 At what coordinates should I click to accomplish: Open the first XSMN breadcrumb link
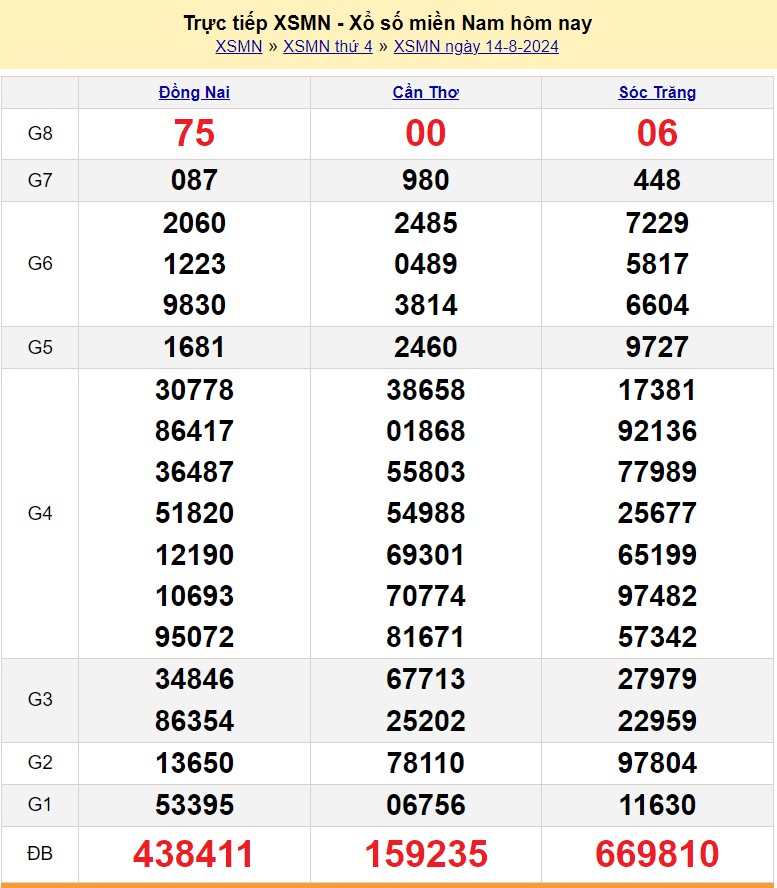[x=238, y=46]
